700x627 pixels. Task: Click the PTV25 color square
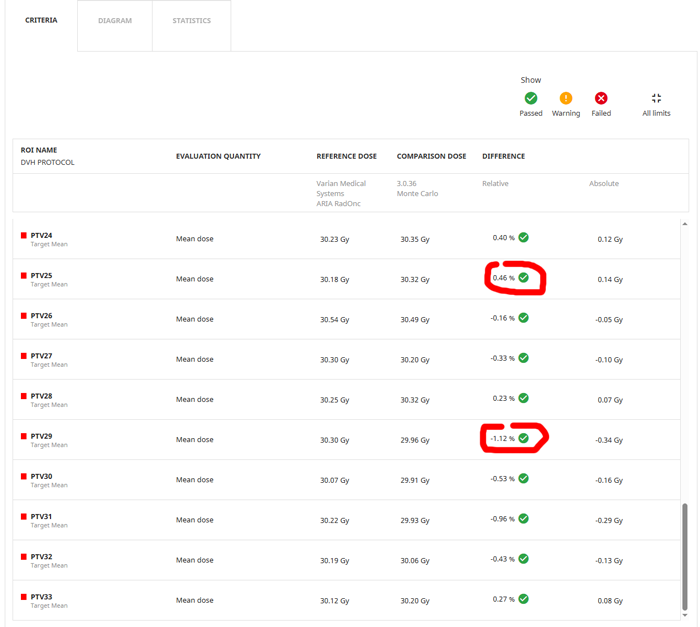[x=24, y=276]
